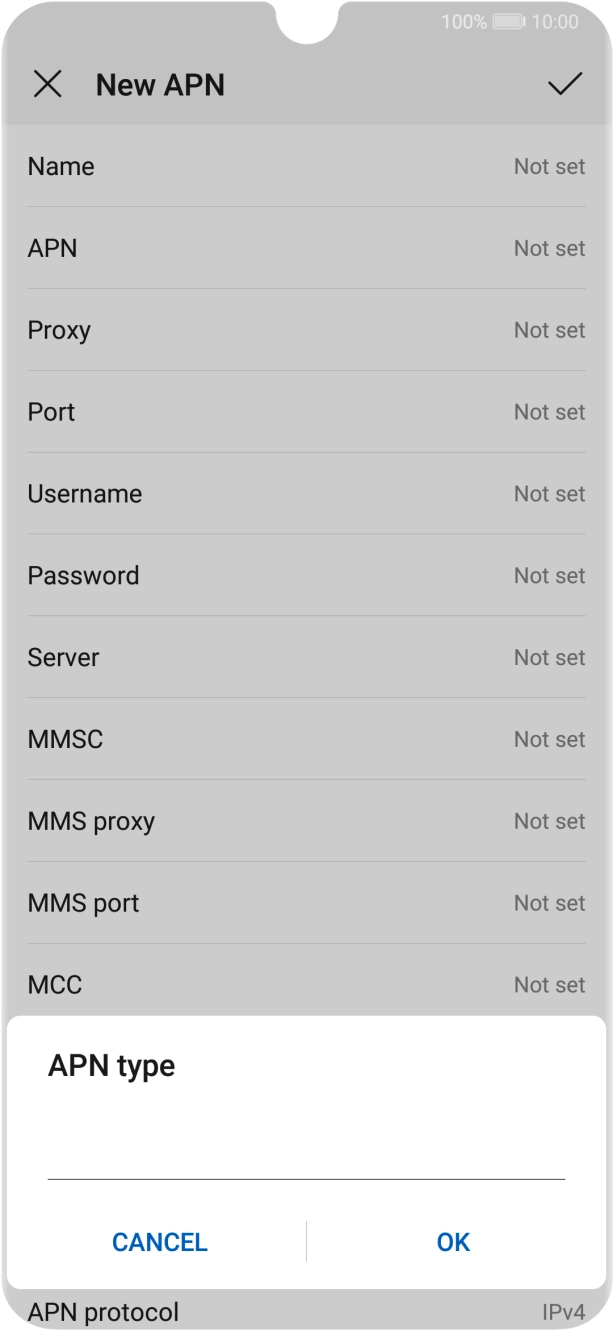Tap the Proxy row

(306, 330)
